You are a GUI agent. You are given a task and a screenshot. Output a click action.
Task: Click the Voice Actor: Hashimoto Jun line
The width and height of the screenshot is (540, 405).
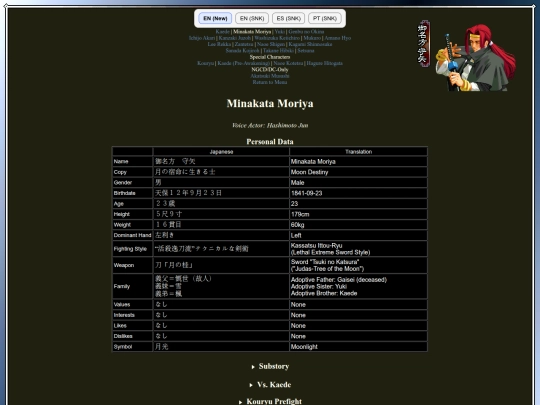[270, 125]
